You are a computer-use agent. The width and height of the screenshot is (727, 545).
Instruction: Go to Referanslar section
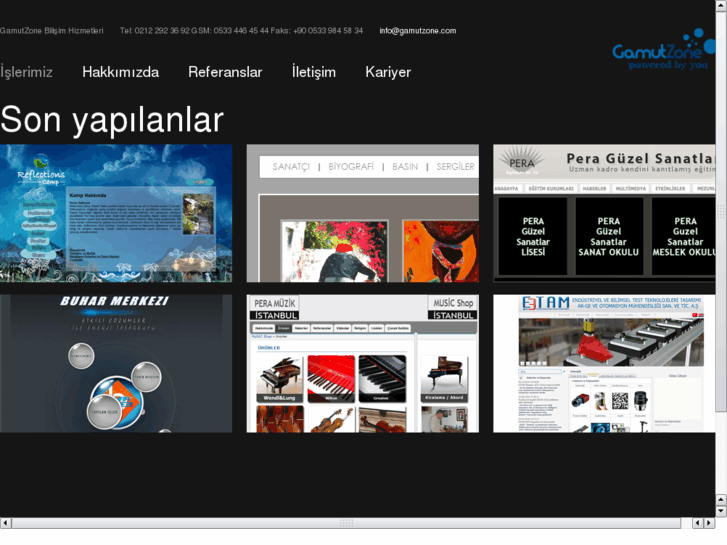coord(225,72)
